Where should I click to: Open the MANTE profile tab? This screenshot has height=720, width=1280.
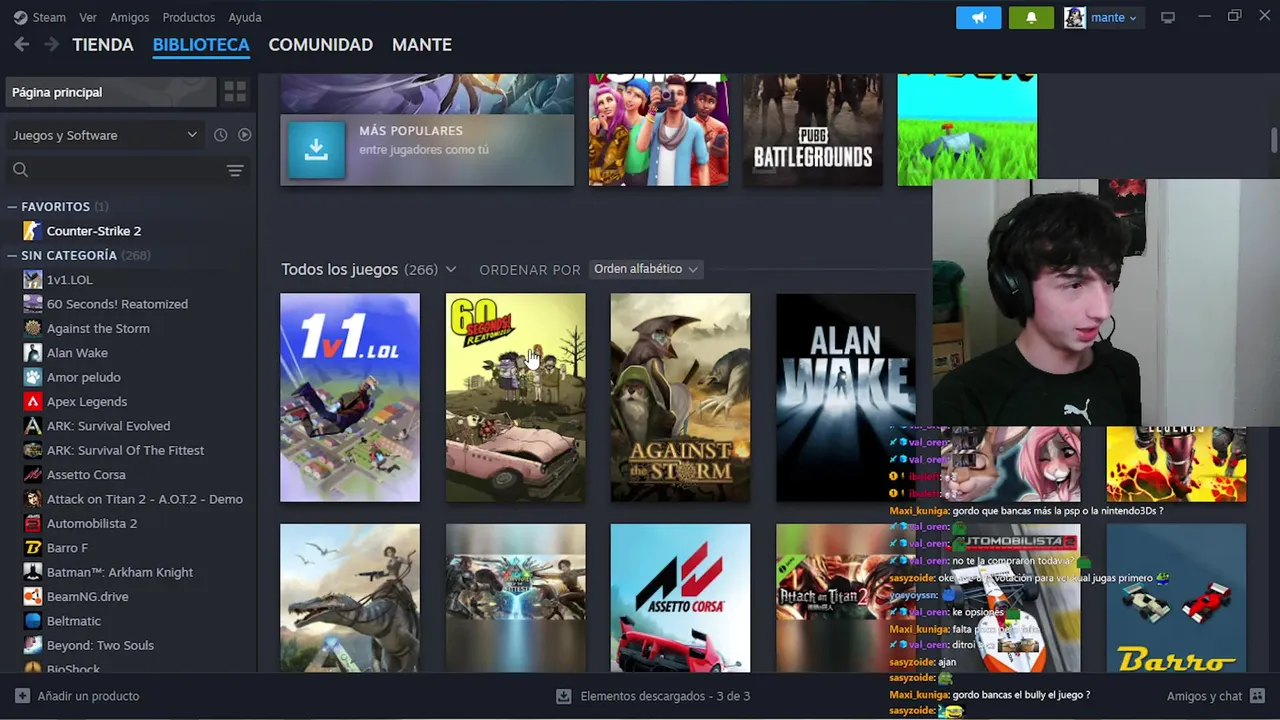pos(422,45)
